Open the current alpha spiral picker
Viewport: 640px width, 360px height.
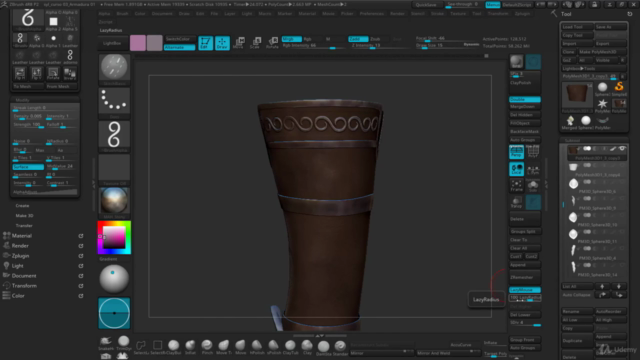click(x=114, y=135)
